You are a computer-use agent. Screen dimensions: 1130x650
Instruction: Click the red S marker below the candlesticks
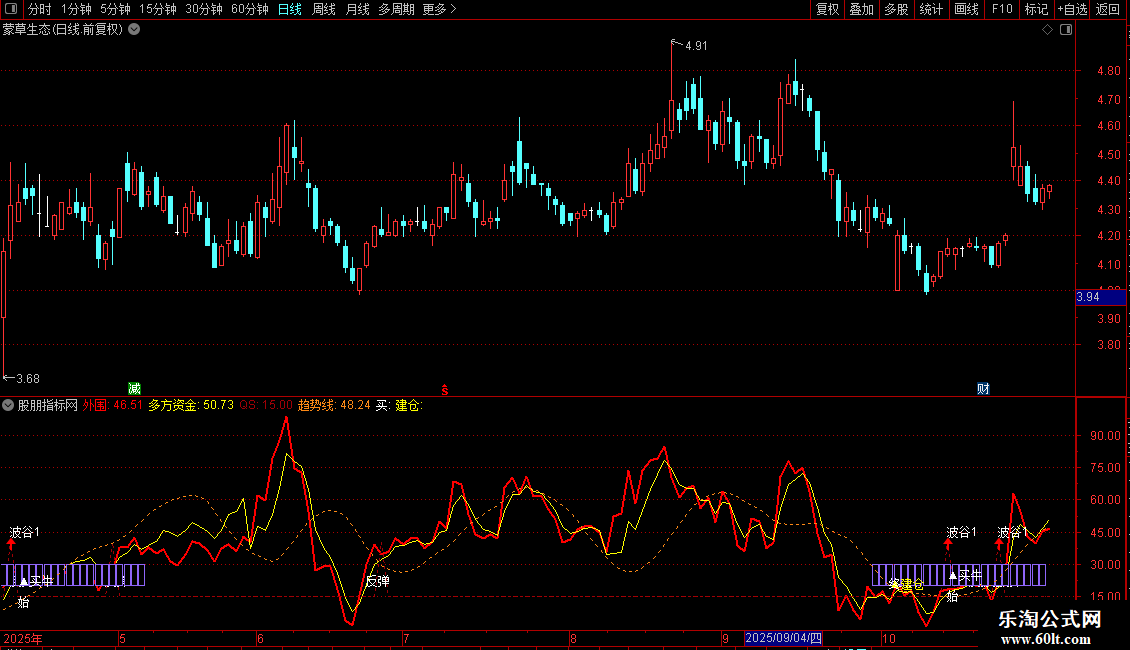click(x=445, y=390)
